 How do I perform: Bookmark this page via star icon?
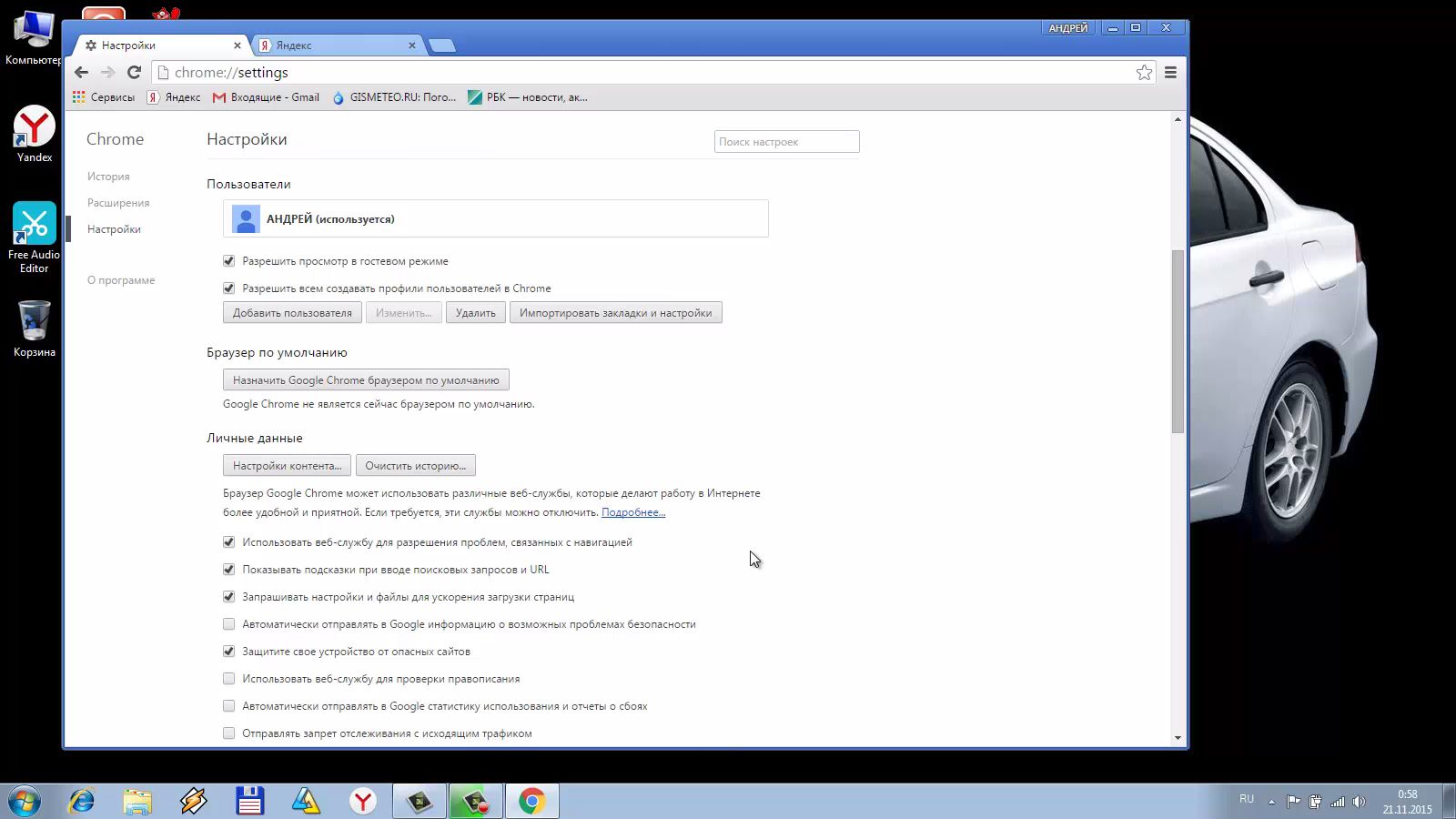[x=1143, y=72]
